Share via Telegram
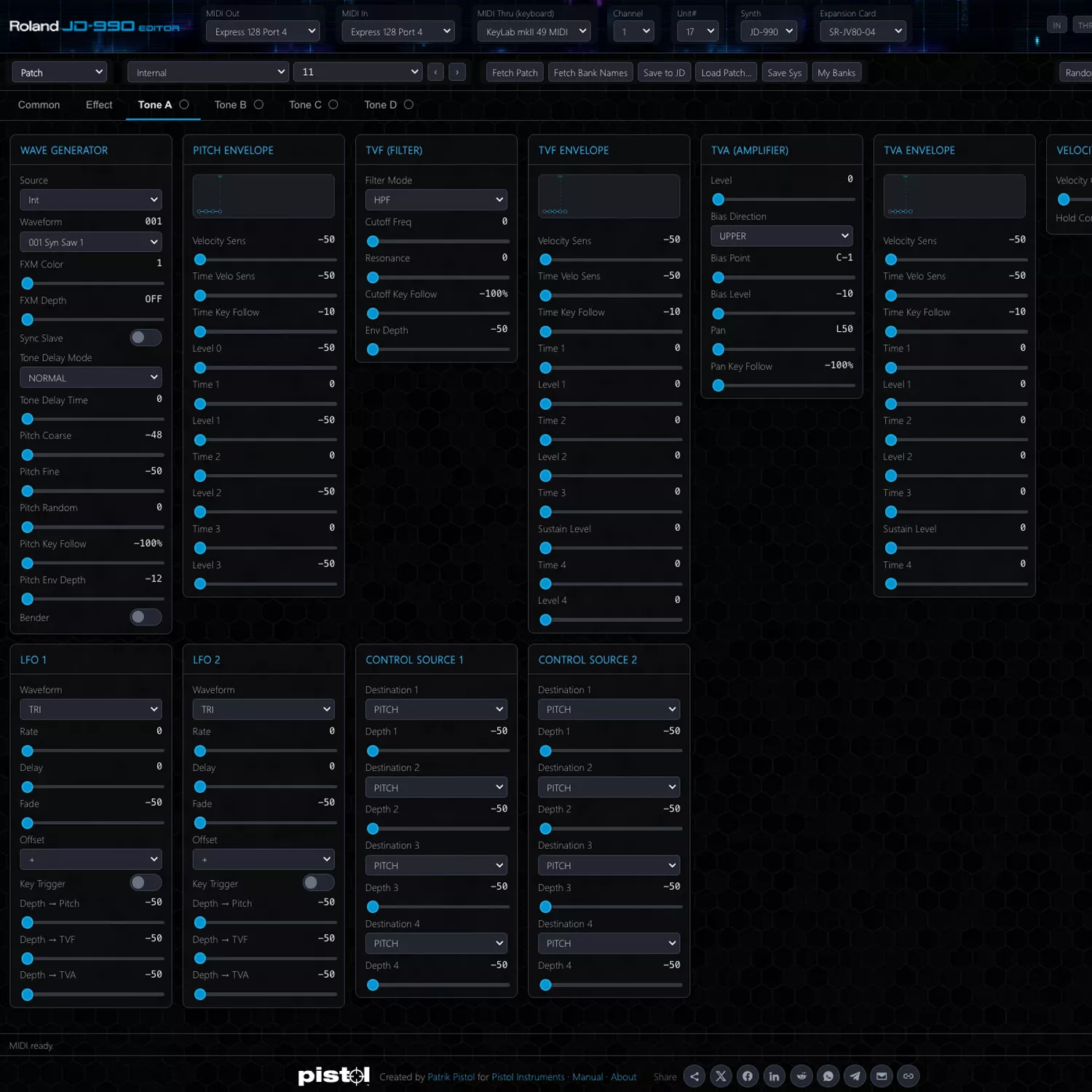 click(x=855, y=1076)
